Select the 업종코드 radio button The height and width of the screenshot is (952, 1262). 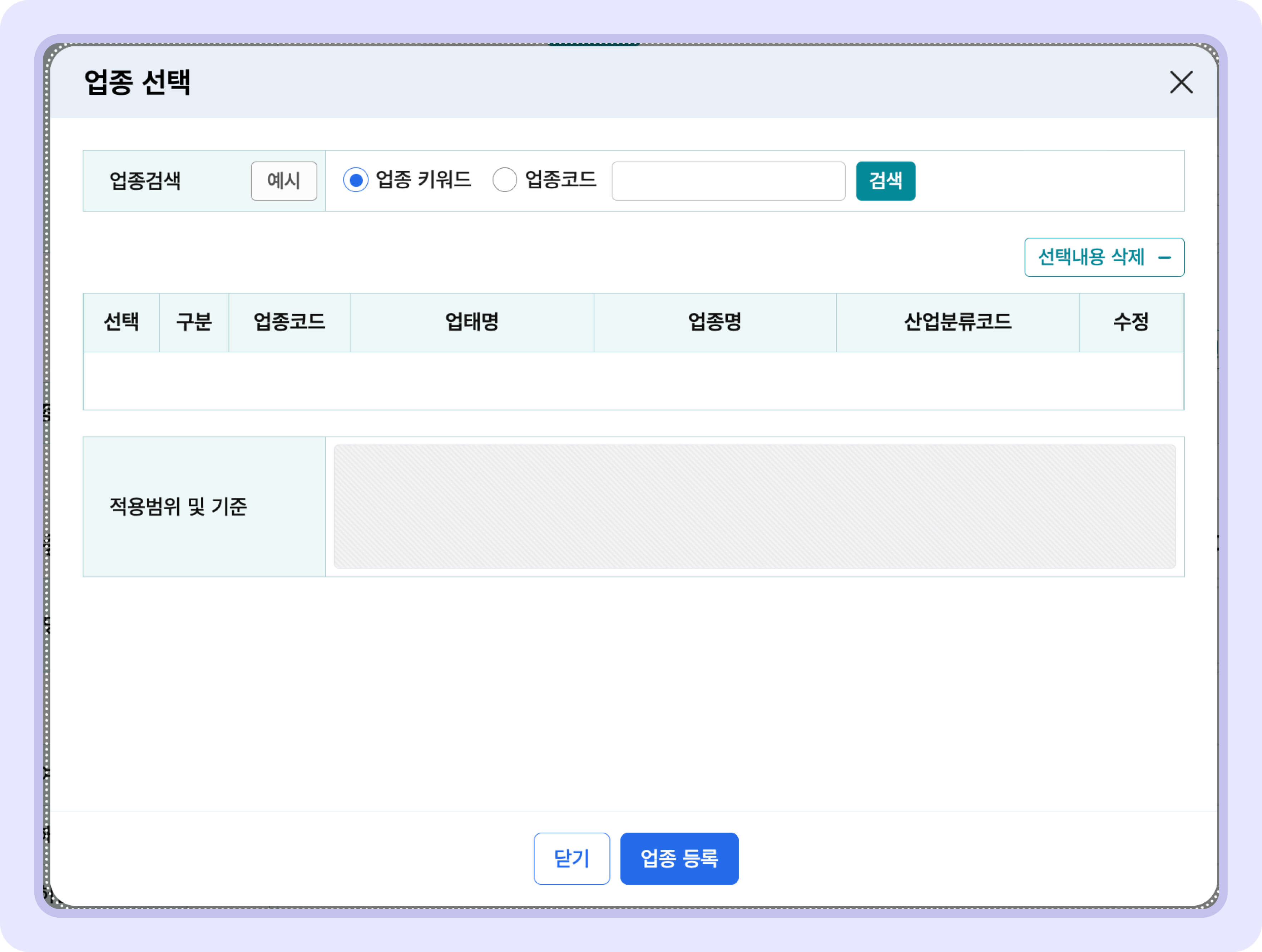[x=504, y=181]
